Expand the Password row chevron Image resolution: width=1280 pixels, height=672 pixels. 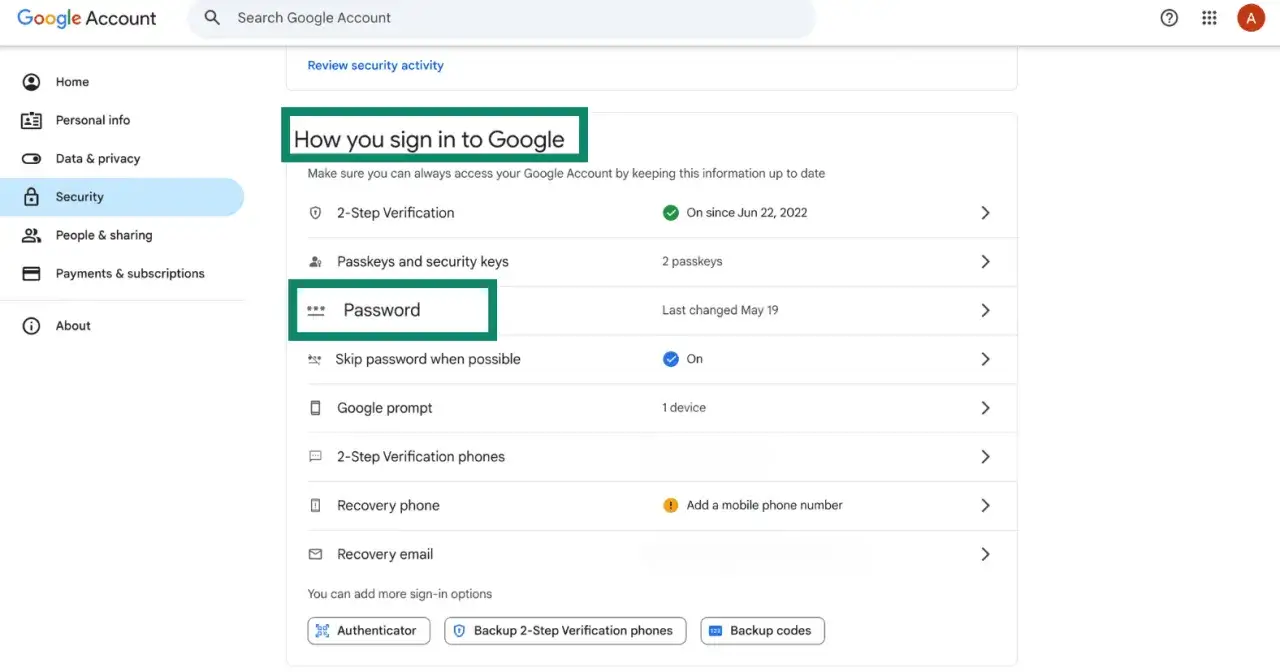pos(985,310)
